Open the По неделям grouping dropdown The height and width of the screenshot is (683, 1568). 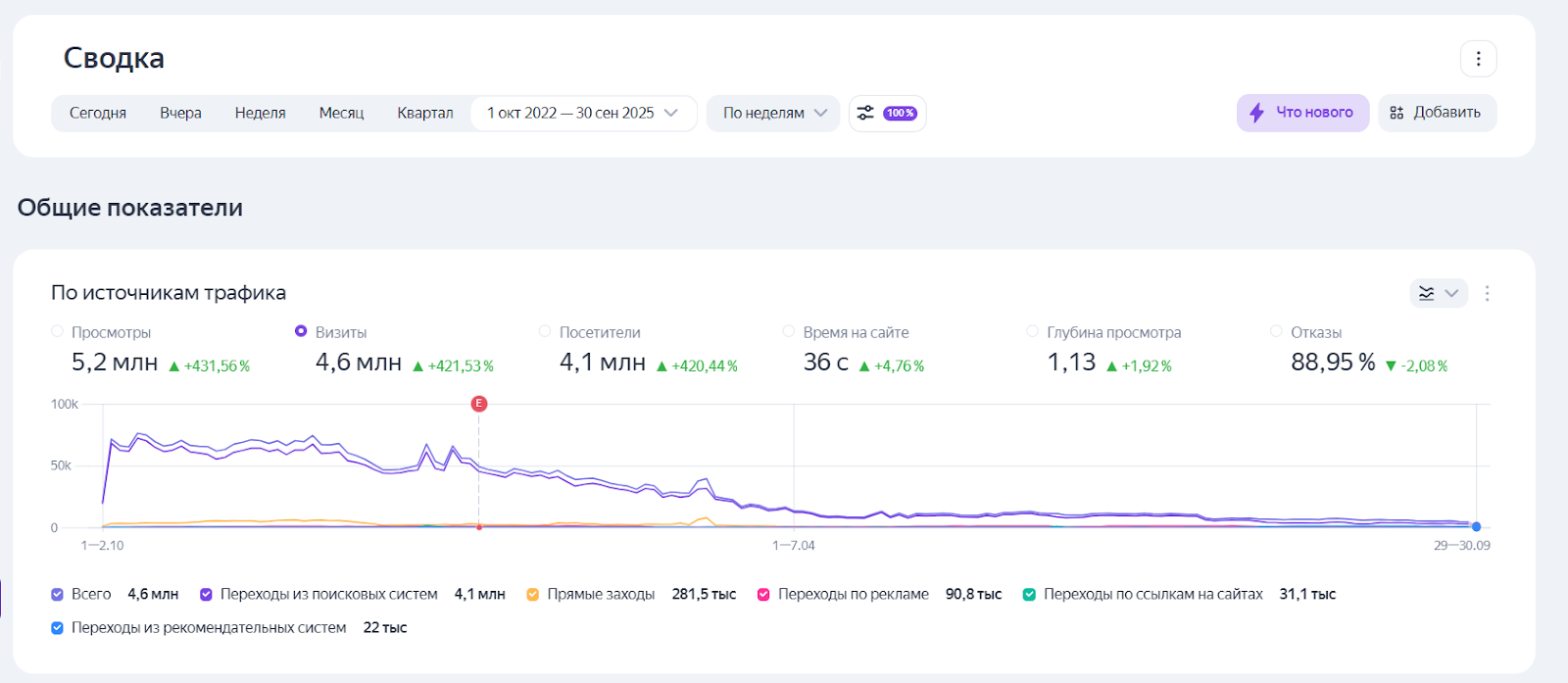click(x=773, y=113)
